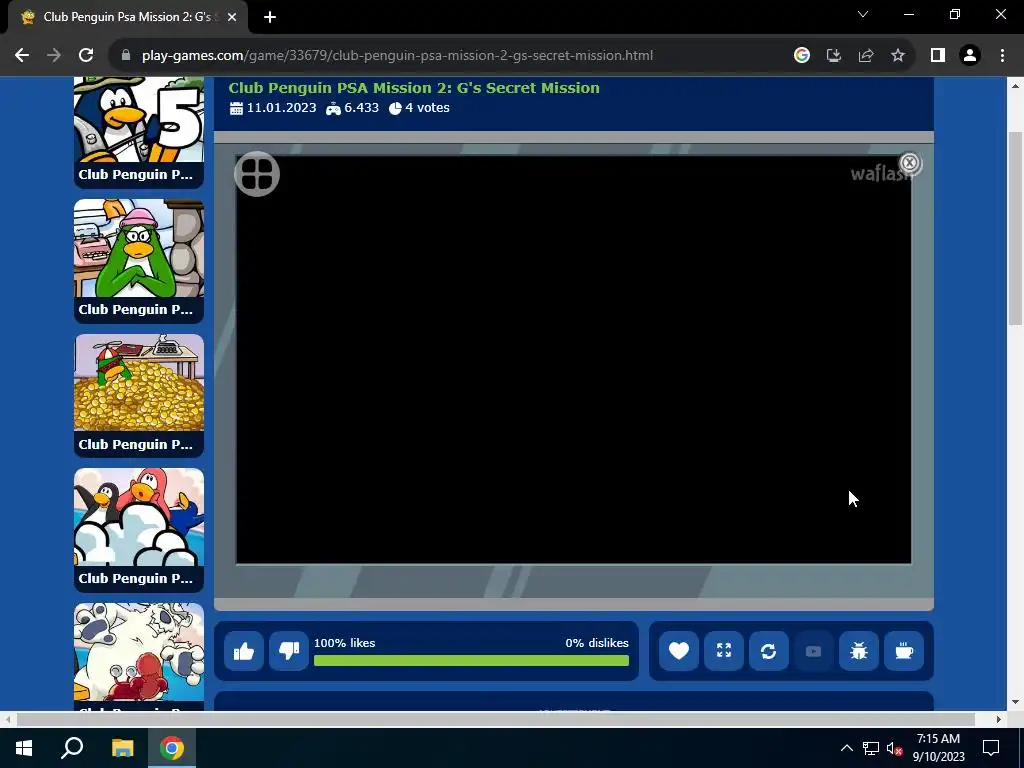Open Windows search from taskbar
Viewport: 1024px width, 768px height.
point(72,748)
